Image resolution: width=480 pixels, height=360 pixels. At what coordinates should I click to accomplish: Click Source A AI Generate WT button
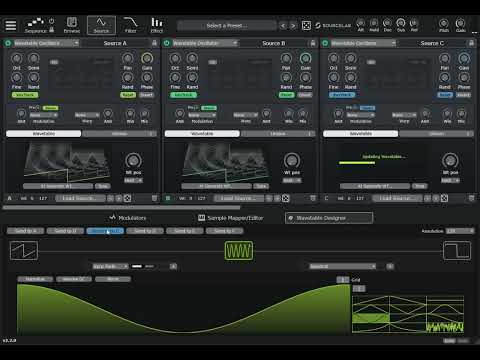pos(58,186)
